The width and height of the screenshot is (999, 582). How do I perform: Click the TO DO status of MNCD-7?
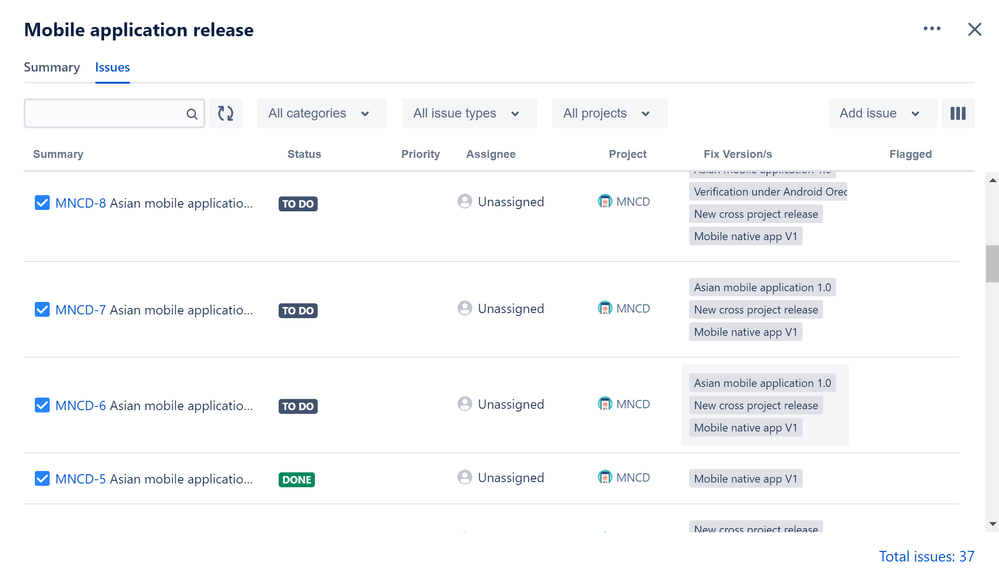point(298,311)
